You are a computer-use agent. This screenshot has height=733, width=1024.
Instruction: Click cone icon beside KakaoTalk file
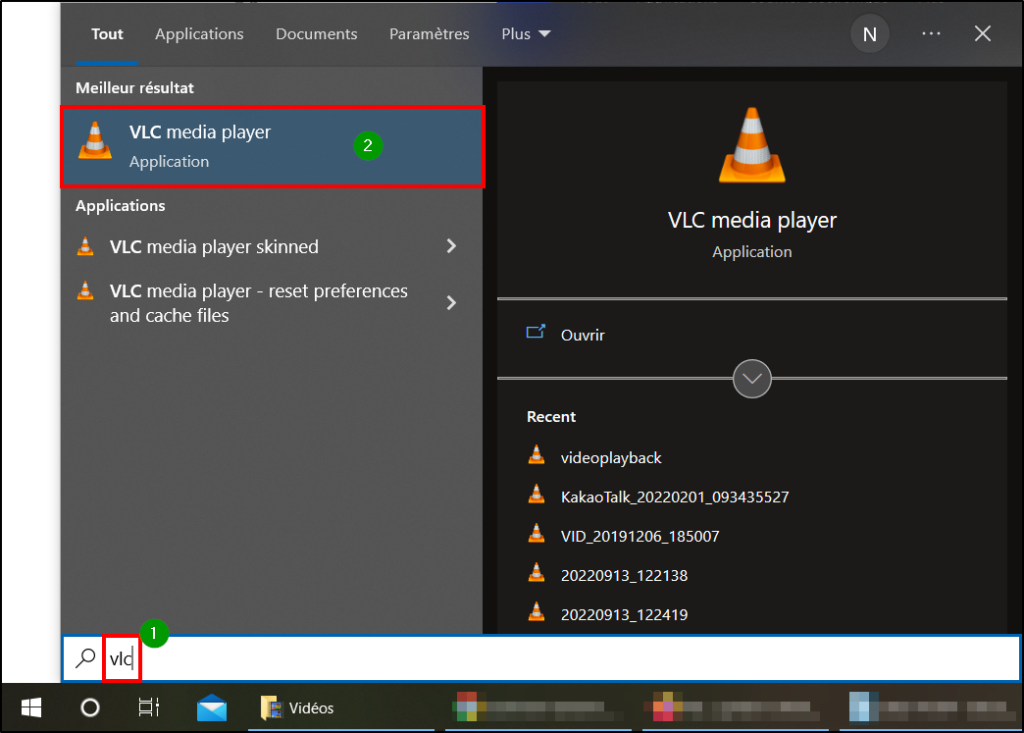(x=536, y=495)
